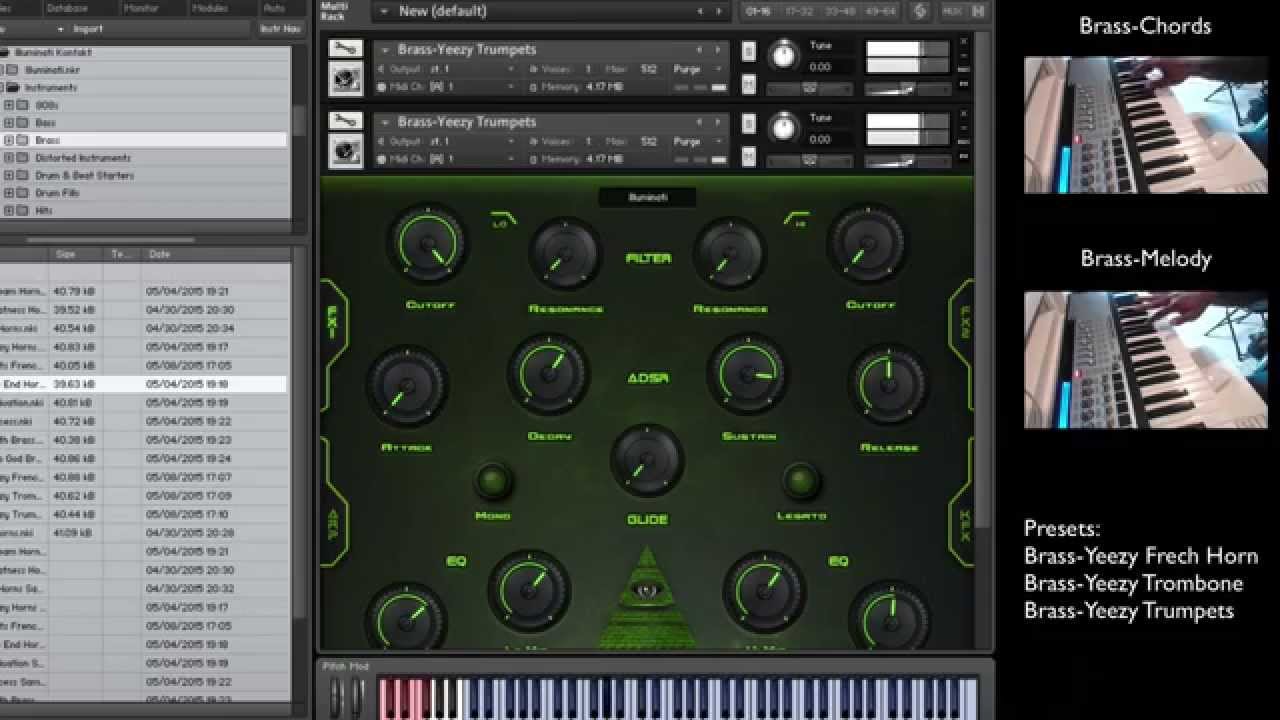This screenshot has width=1280, height=720.
Task: Toggle the AUX sends view
Action: [952, 12]
